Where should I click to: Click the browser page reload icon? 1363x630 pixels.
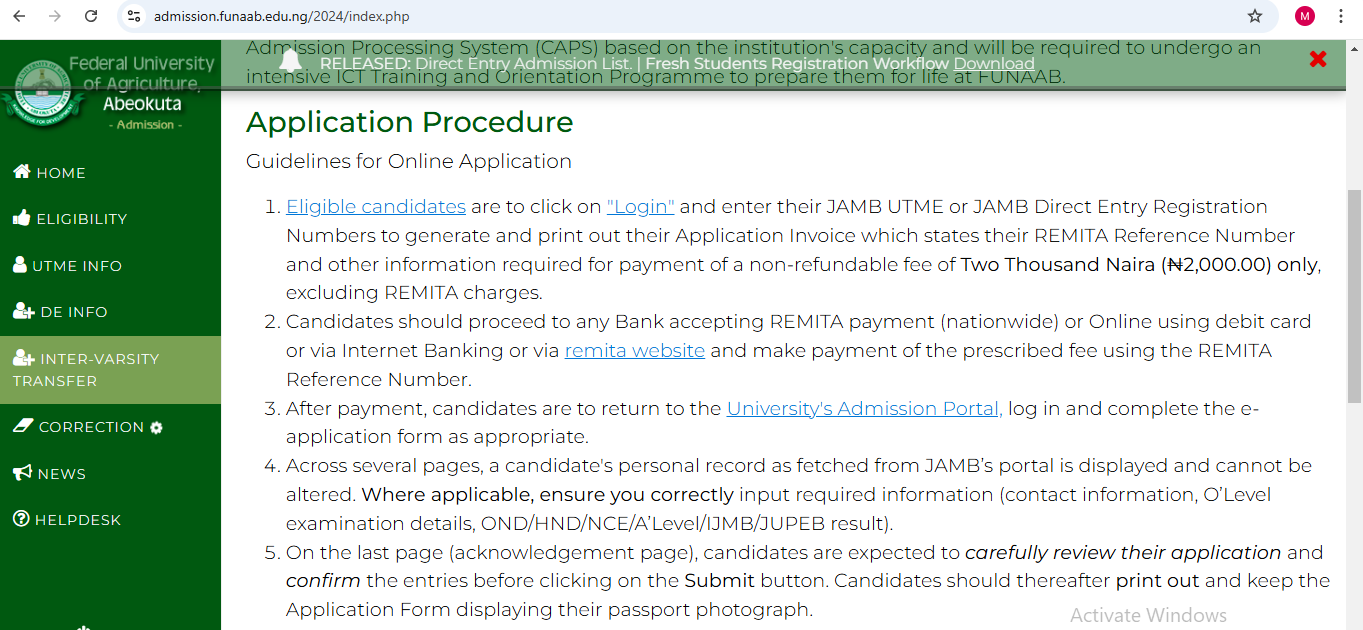91,16
